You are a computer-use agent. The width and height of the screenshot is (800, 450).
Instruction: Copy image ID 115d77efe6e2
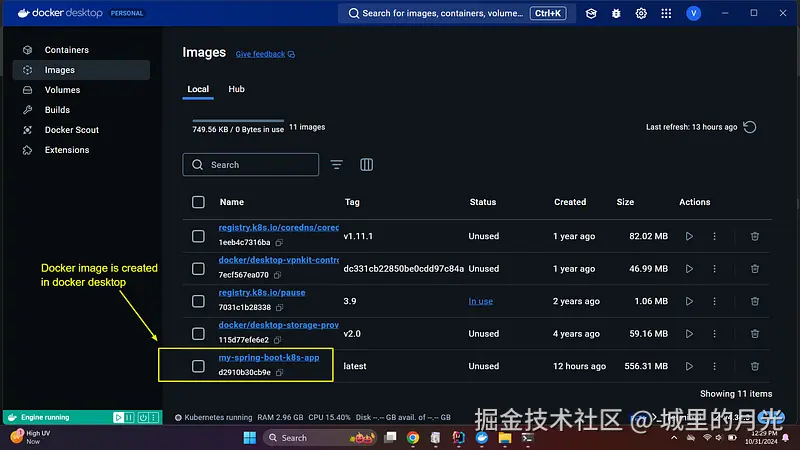pyautogui.click(x=277, y=340)
